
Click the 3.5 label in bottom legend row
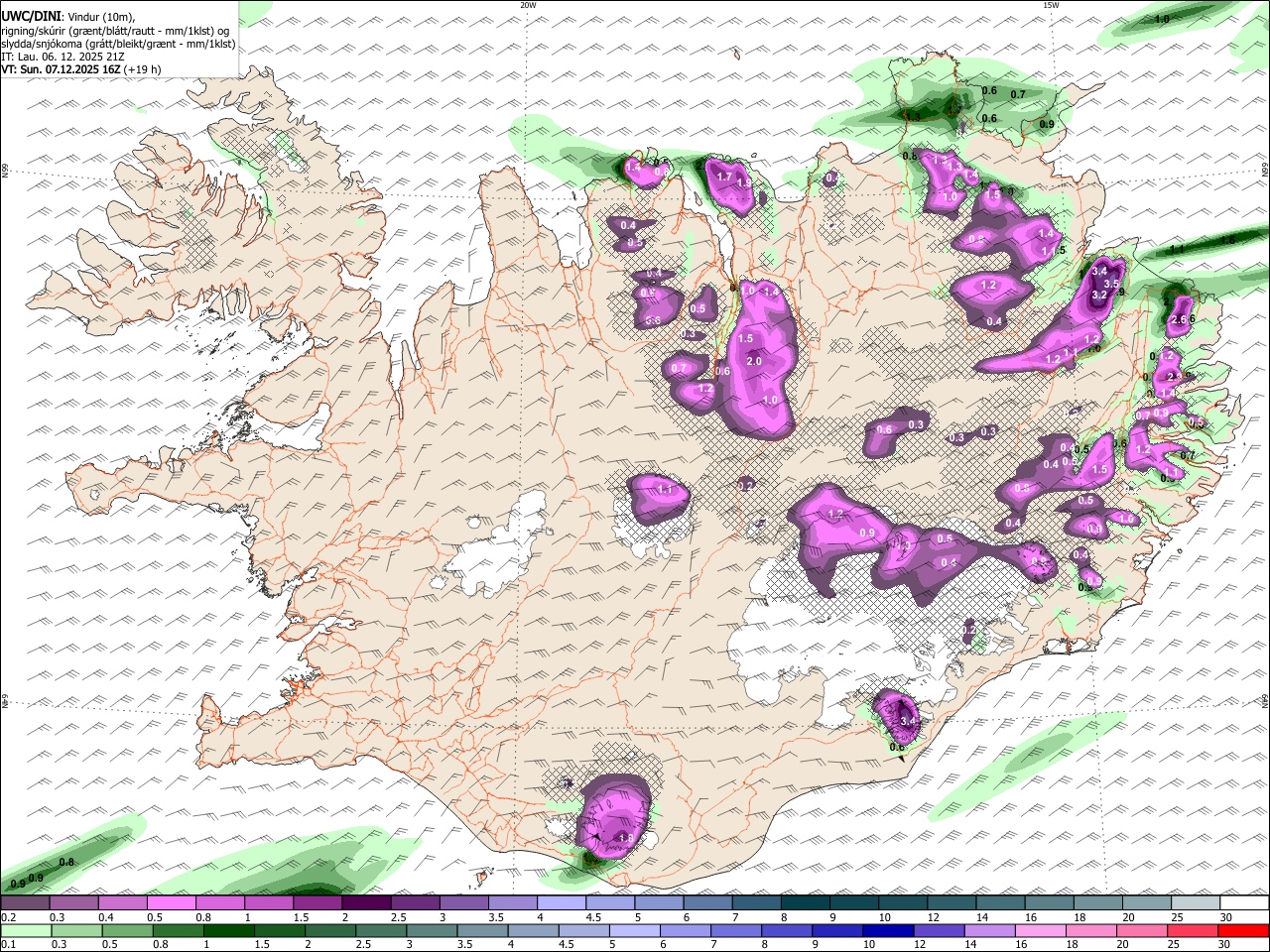click(465, 944)
